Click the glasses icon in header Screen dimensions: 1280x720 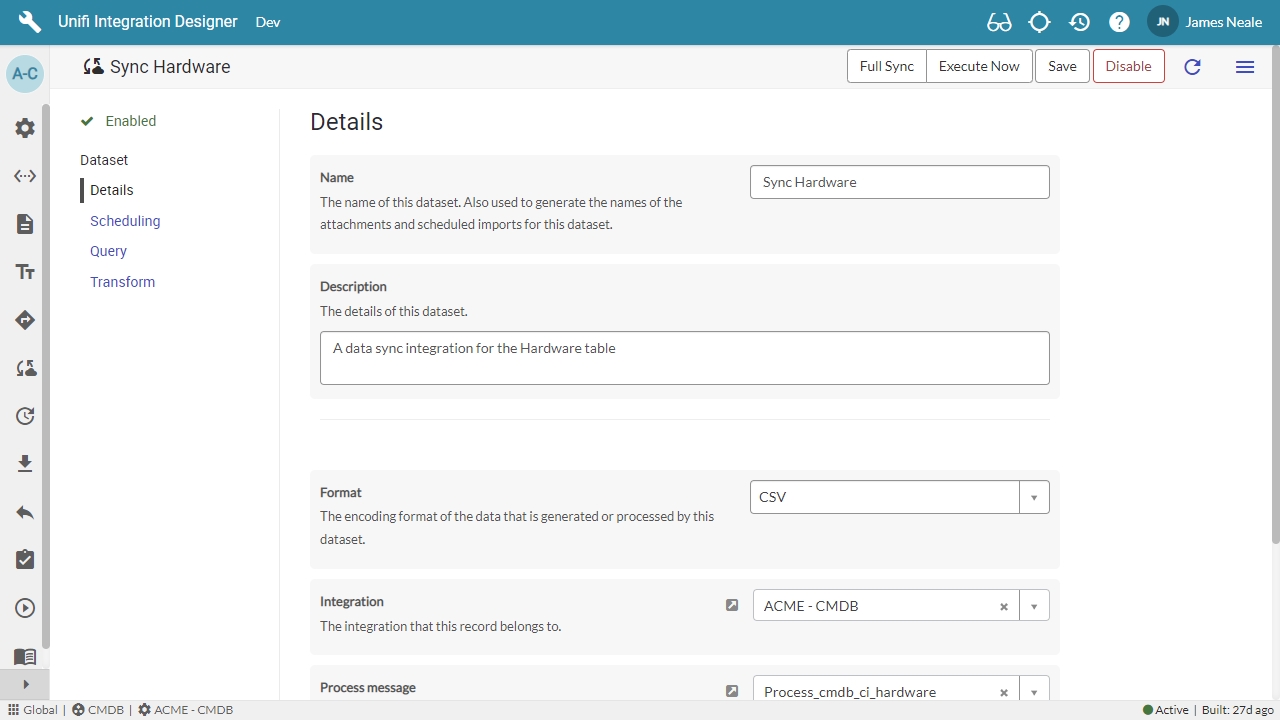click(998, 22)
